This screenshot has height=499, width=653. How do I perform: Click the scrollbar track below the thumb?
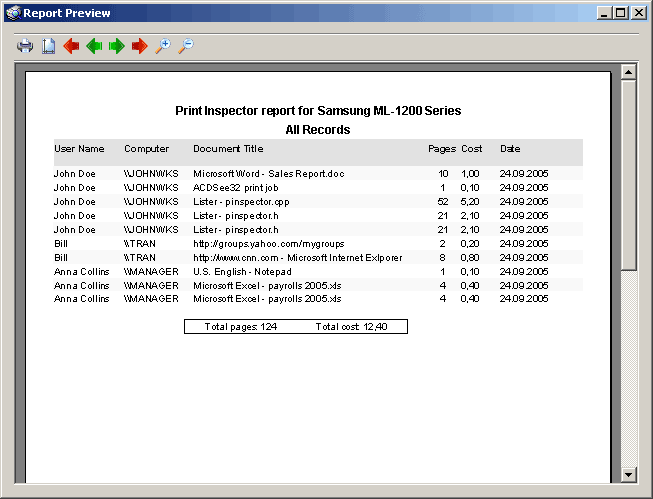pyautogui.click(x=628, y=369)
